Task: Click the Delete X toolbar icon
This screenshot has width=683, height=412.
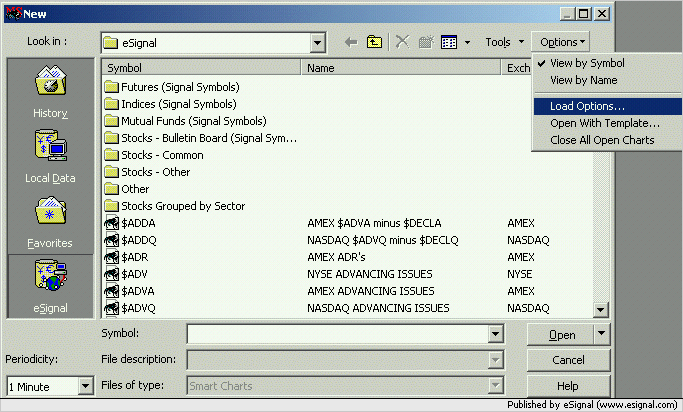Action: (402, 42)
